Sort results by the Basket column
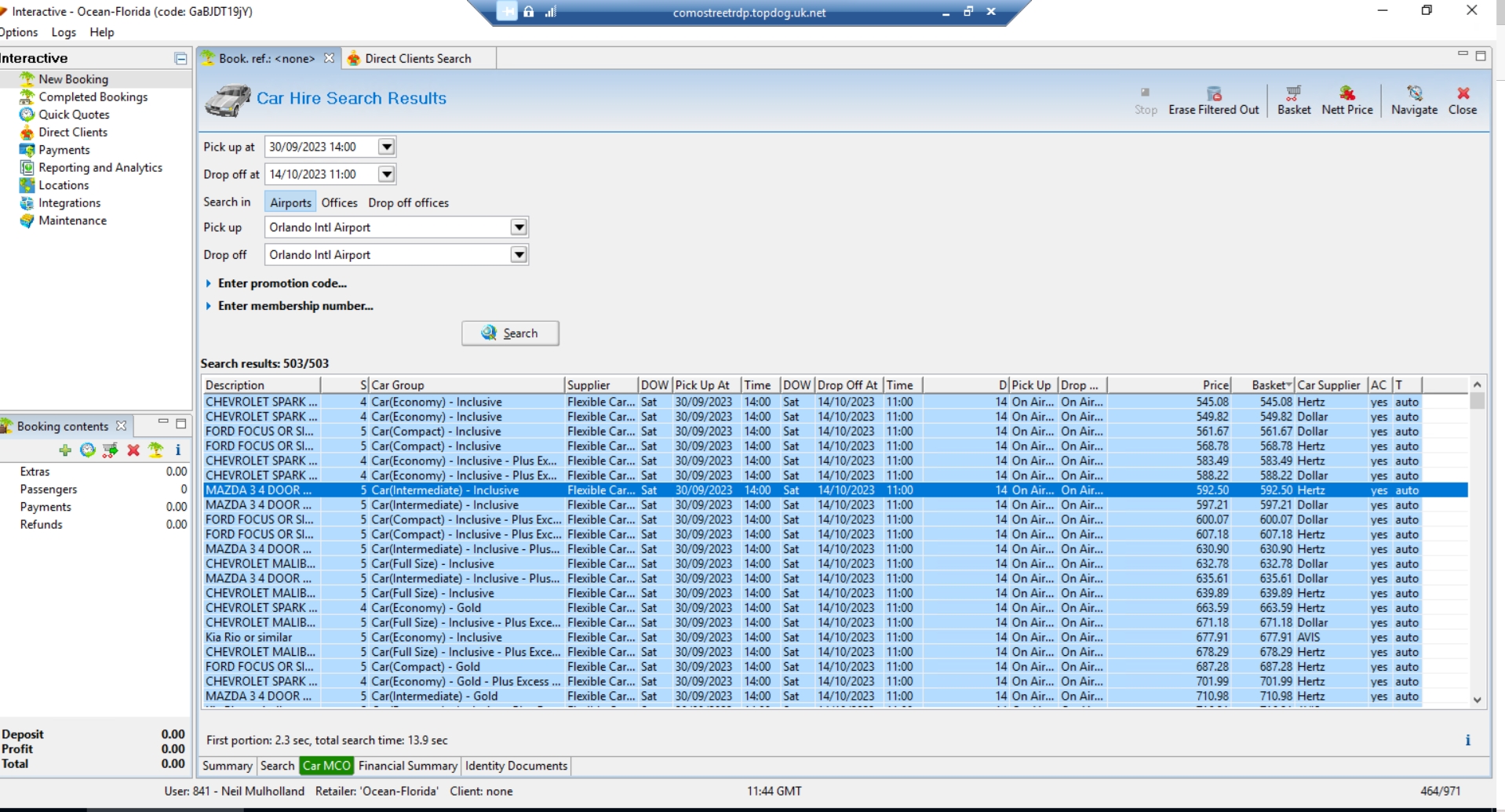 [x=1262, y=385]
